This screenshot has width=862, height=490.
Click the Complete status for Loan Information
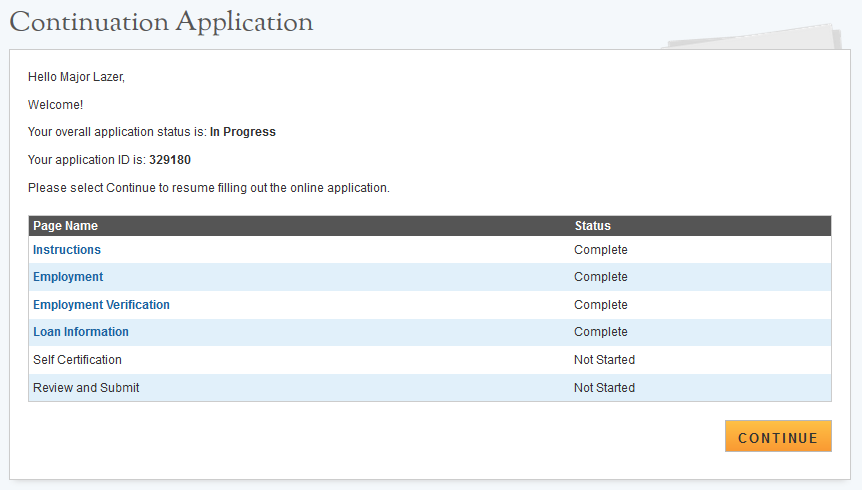point(601,332)
